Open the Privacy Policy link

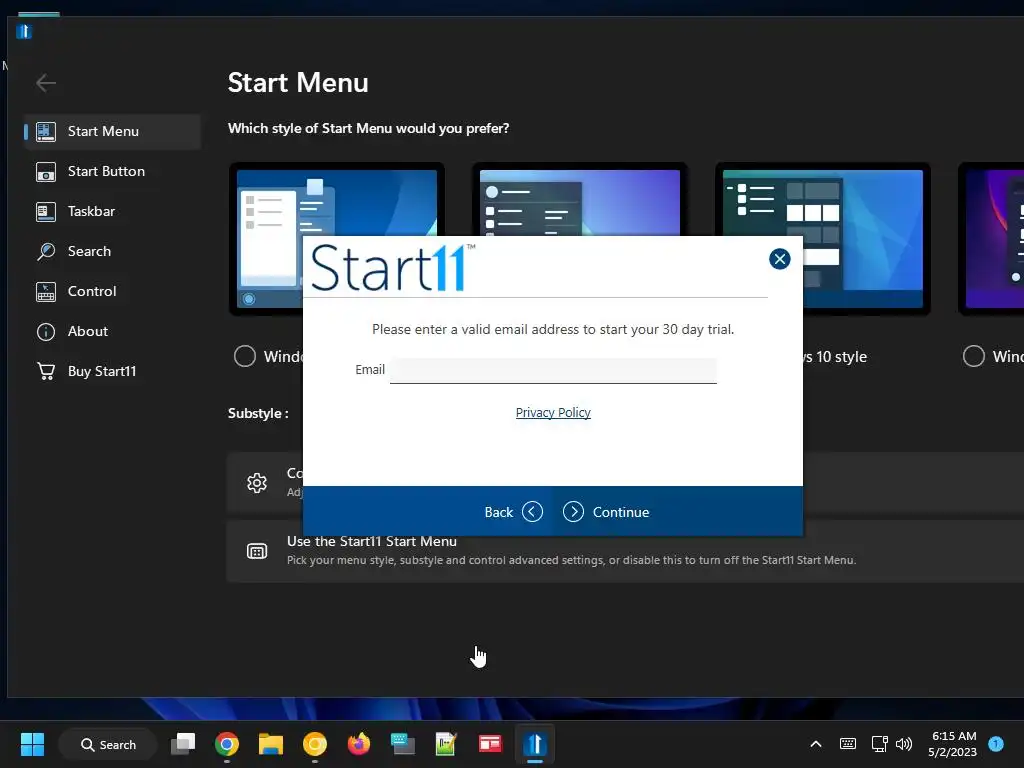(553, 413)
